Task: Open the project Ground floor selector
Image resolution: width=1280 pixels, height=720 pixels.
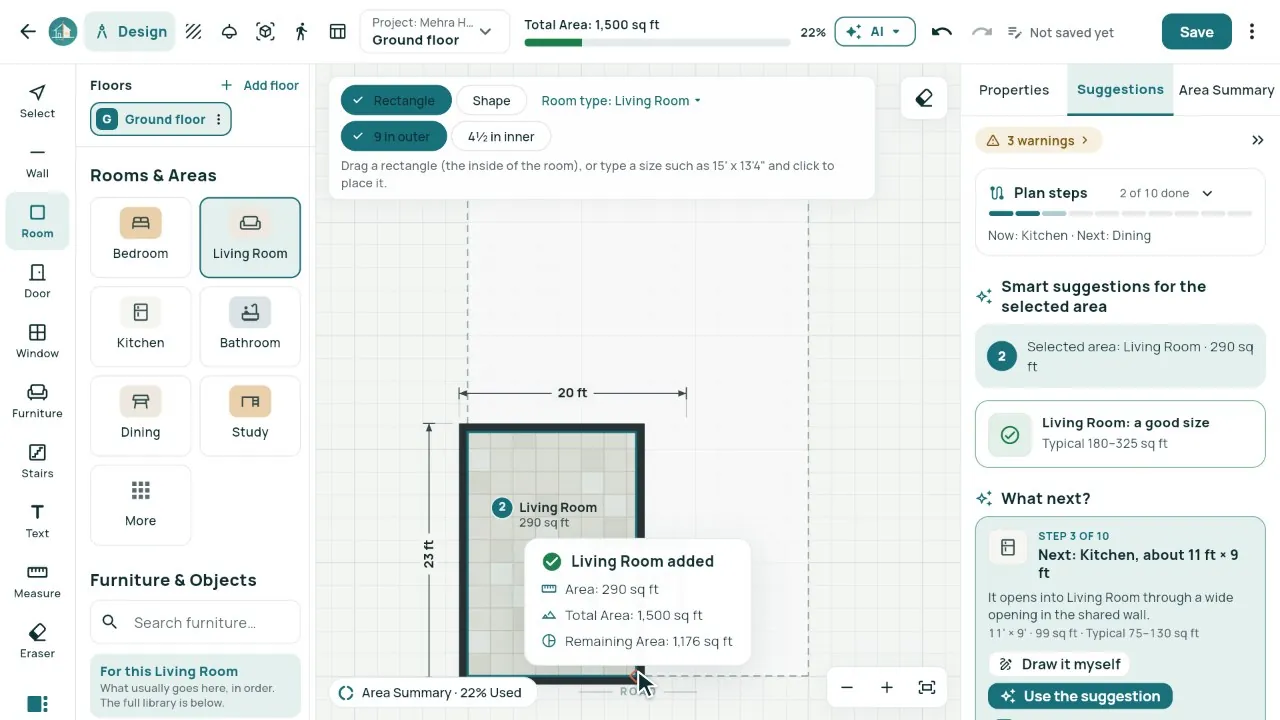Action: pyautogui.click(x=434, y=32)
